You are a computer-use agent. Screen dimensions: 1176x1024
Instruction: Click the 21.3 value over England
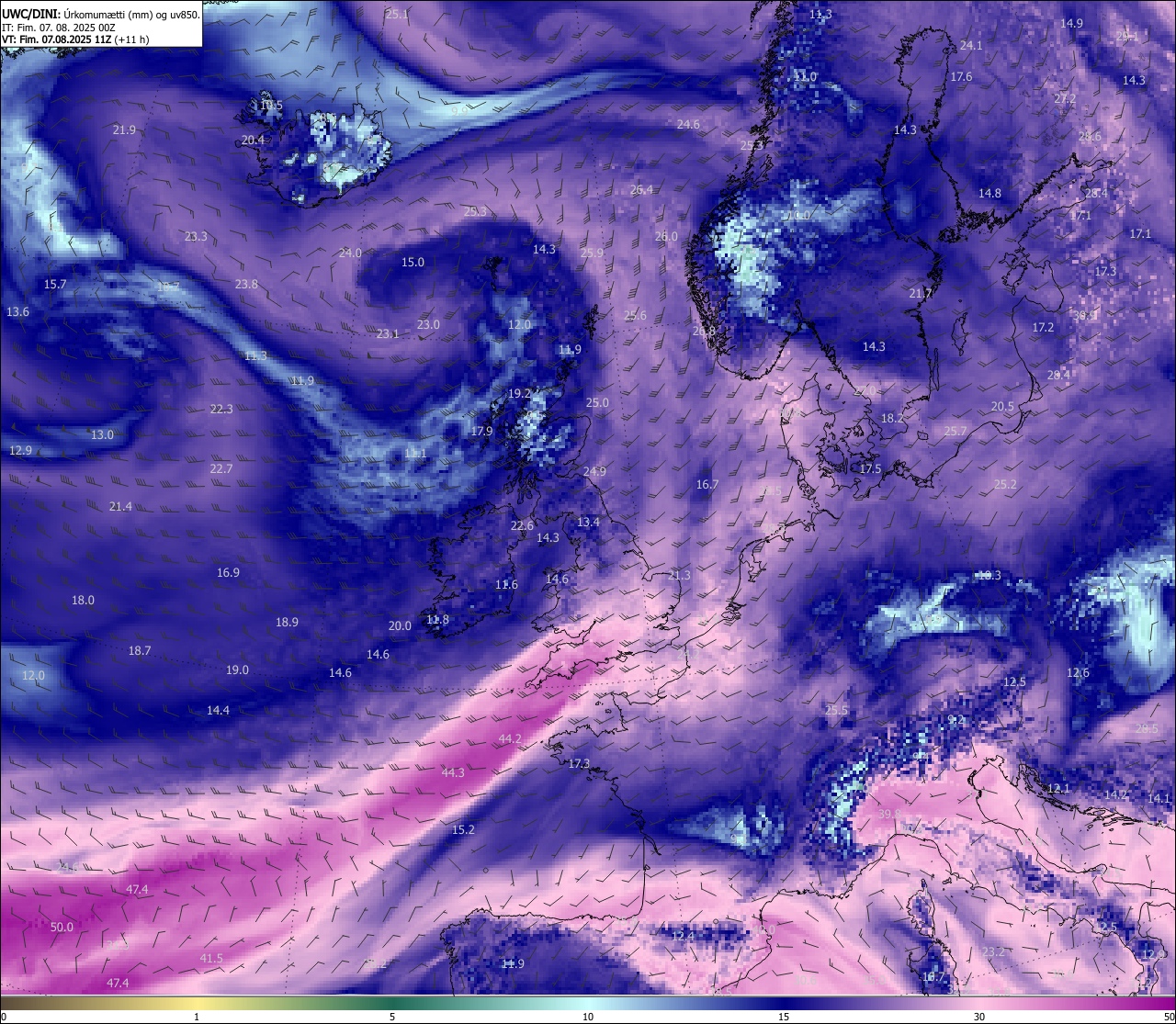coord(679,576)
